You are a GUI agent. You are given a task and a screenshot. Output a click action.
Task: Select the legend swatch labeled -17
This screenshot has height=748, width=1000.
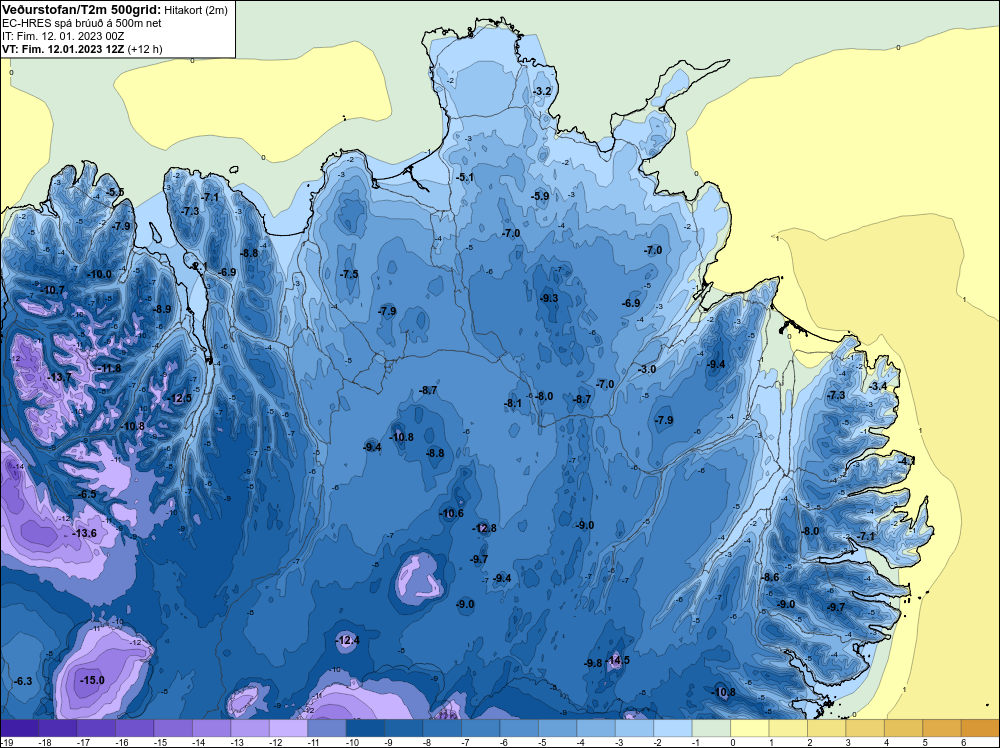(96, 728)
